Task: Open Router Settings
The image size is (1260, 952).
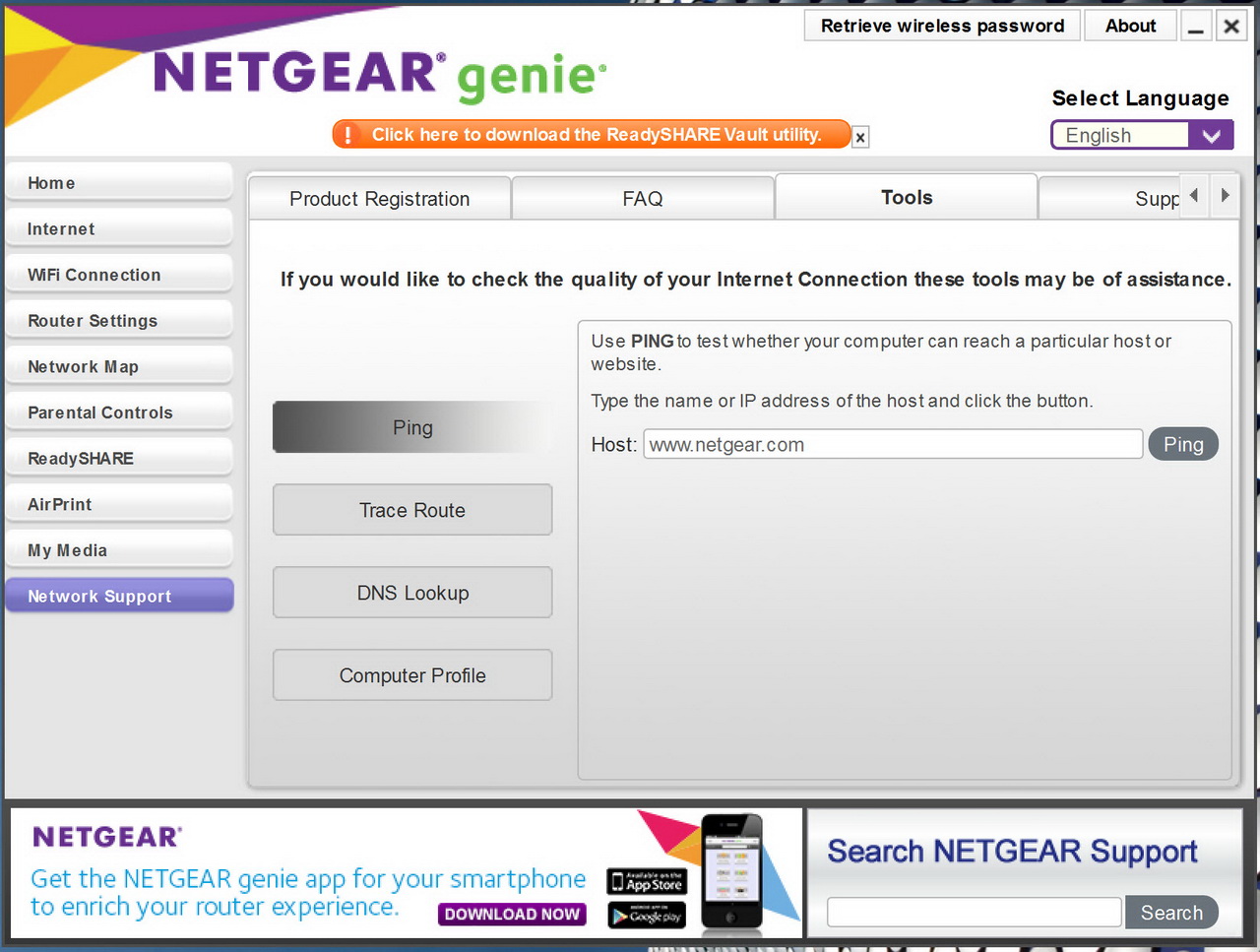Action: (x=119, y=321)
